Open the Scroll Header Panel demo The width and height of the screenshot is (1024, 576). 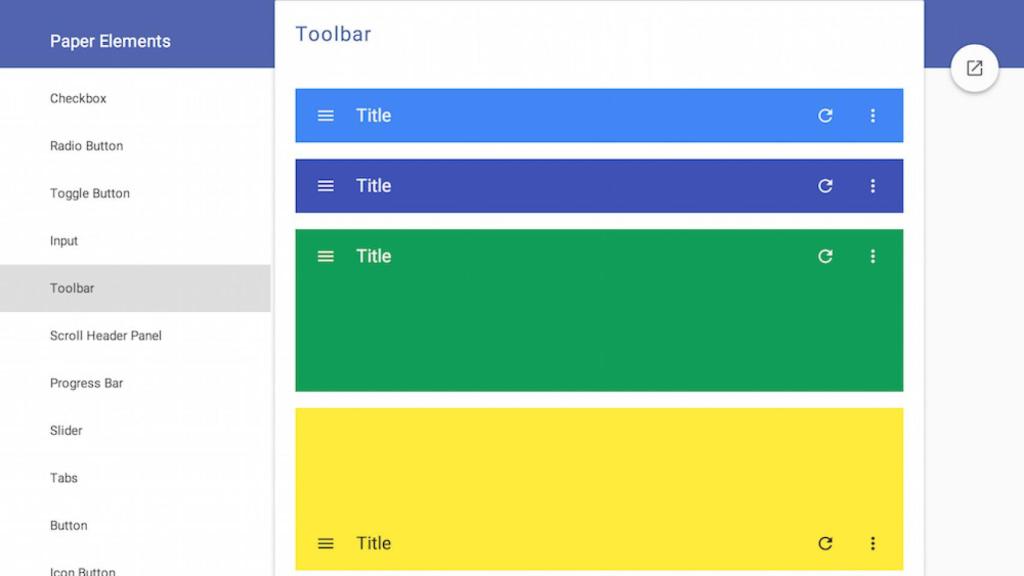(x=106, y=336)
